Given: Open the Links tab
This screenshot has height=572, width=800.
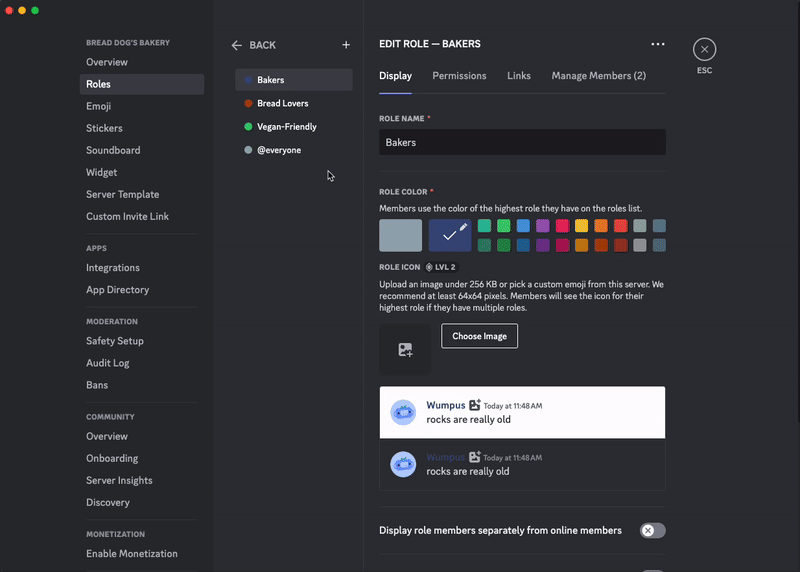Looking at the screenshot, I should click(519, 76).
